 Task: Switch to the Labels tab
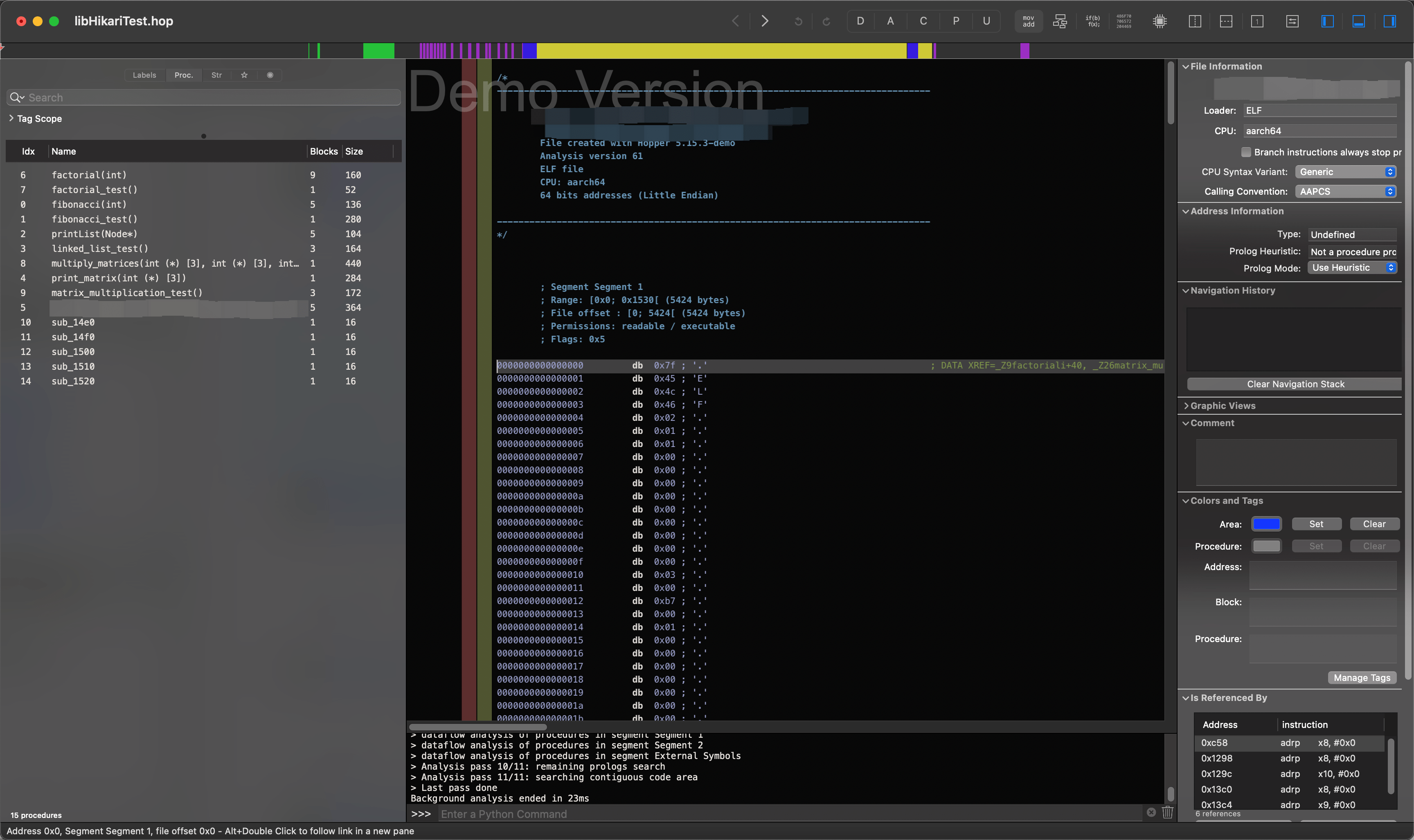144,75
